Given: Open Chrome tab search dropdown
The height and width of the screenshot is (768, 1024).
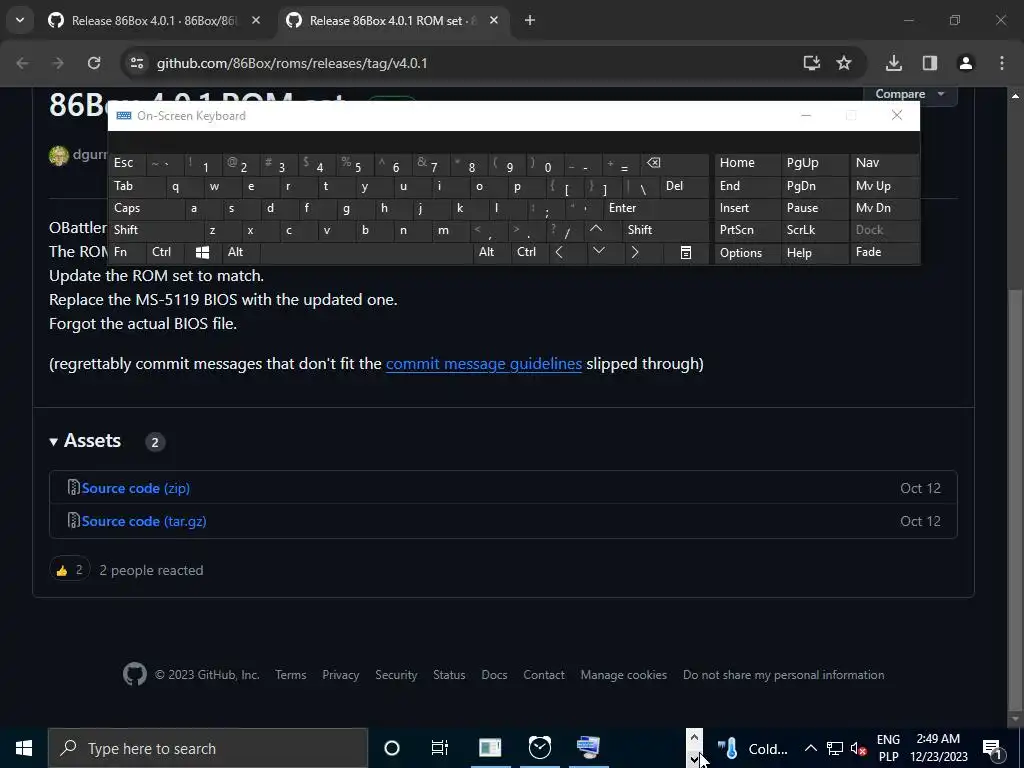Looking at the screenshot, I should 20,20.
